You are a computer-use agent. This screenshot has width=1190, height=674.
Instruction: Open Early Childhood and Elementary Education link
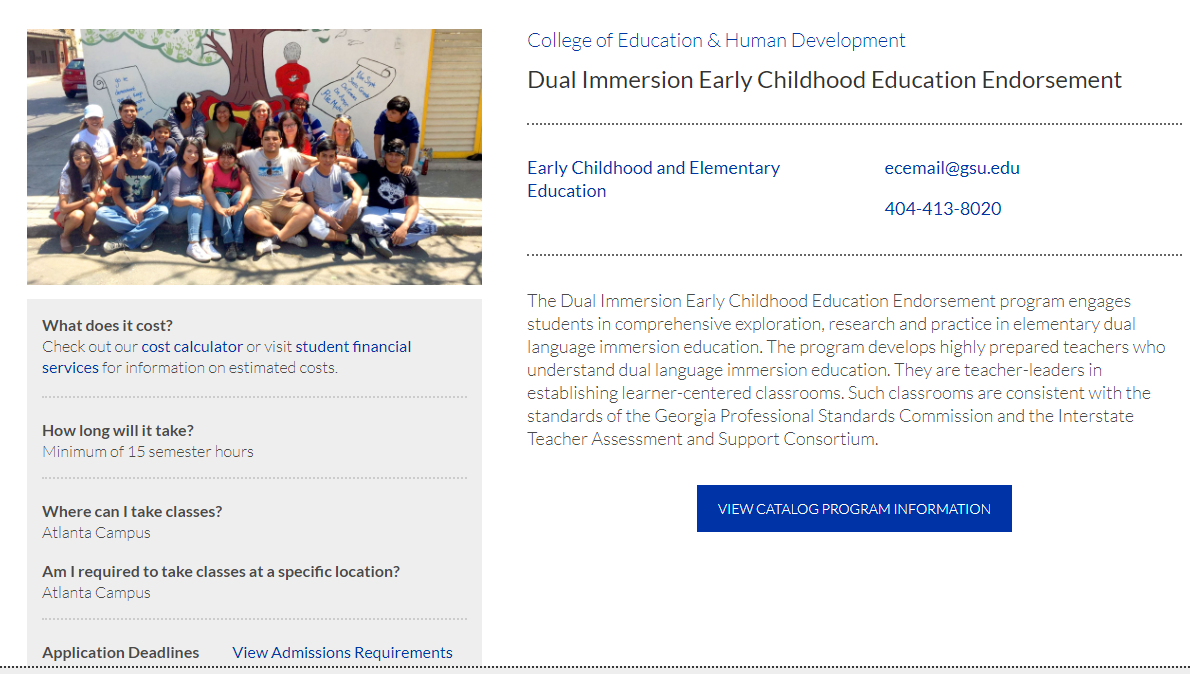tap(653, 179)
